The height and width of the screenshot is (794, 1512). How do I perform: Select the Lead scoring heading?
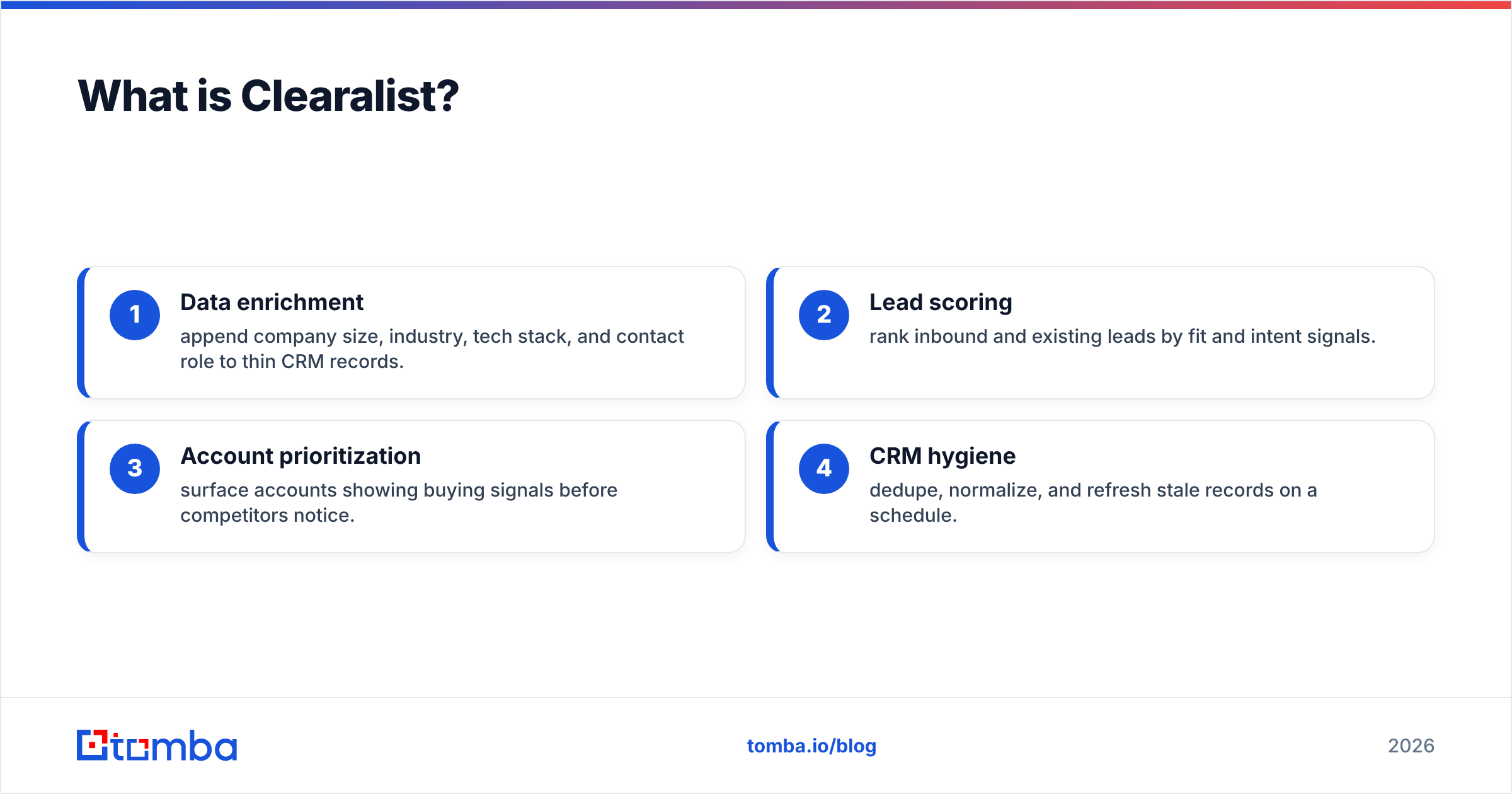941,302
